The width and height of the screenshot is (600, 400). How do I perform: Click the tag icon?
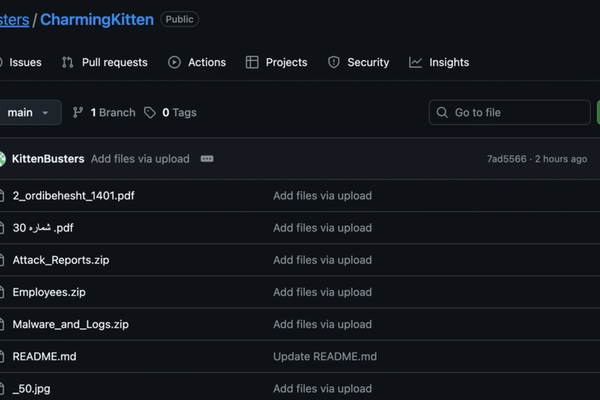(x=150, y=113)
